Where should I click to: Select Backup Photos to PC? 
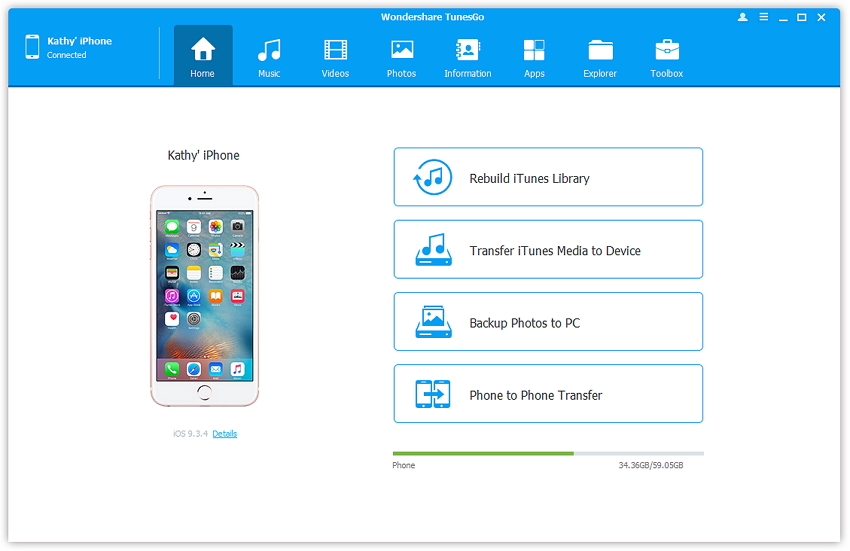[x=548, y=322]
